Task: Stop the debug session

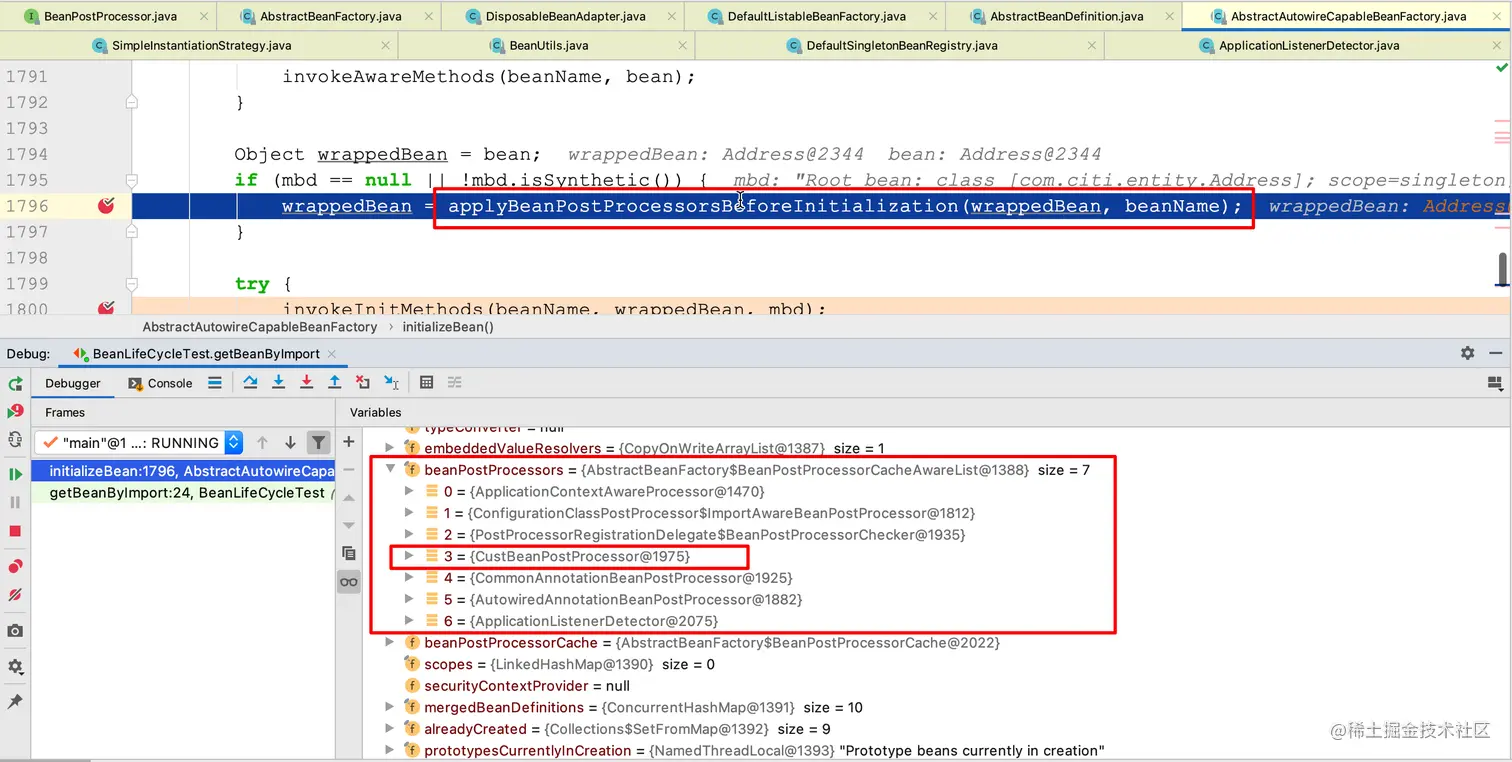Action: [15, 531]
